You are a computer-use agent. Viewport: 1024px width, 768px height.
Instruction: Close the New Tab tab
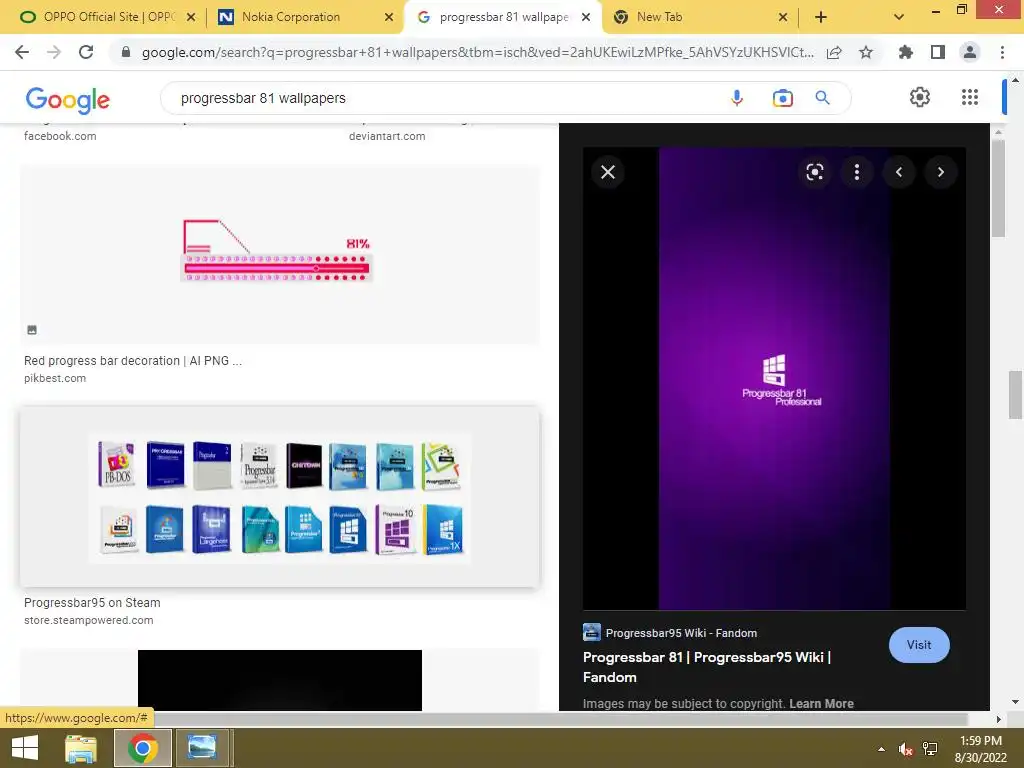(x=783, y=18)
